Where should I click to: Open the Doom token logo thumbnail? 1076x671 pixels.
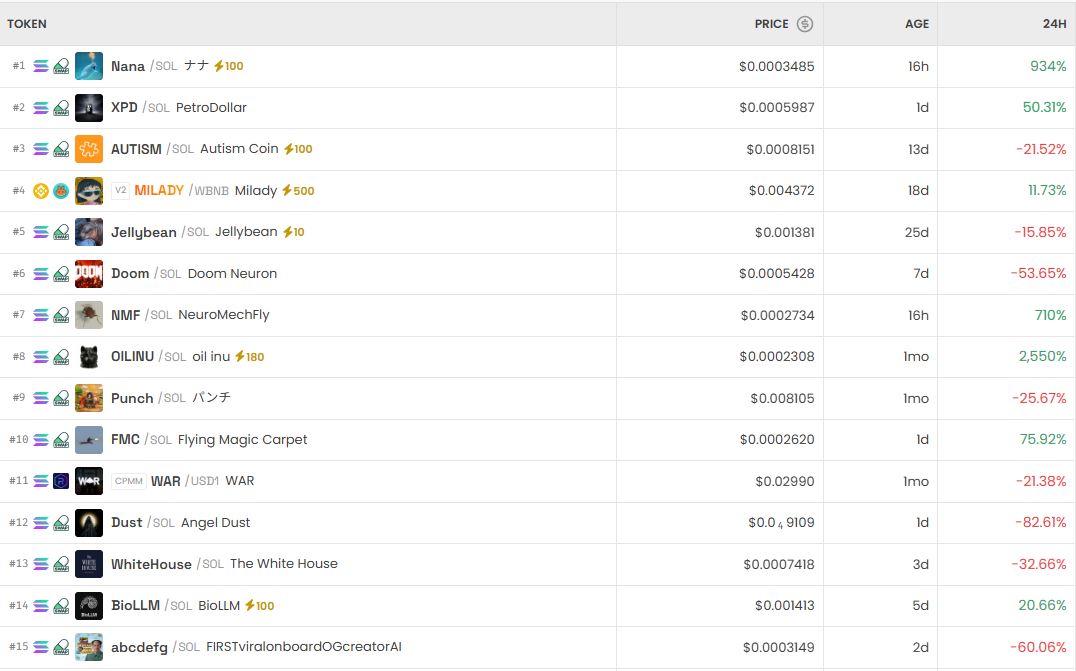coord(89,274)
